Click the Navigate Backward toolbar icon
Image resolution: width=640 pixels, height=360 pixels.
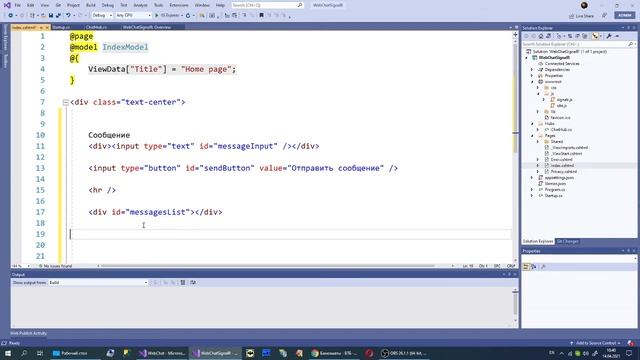click(x=11, y=16)
